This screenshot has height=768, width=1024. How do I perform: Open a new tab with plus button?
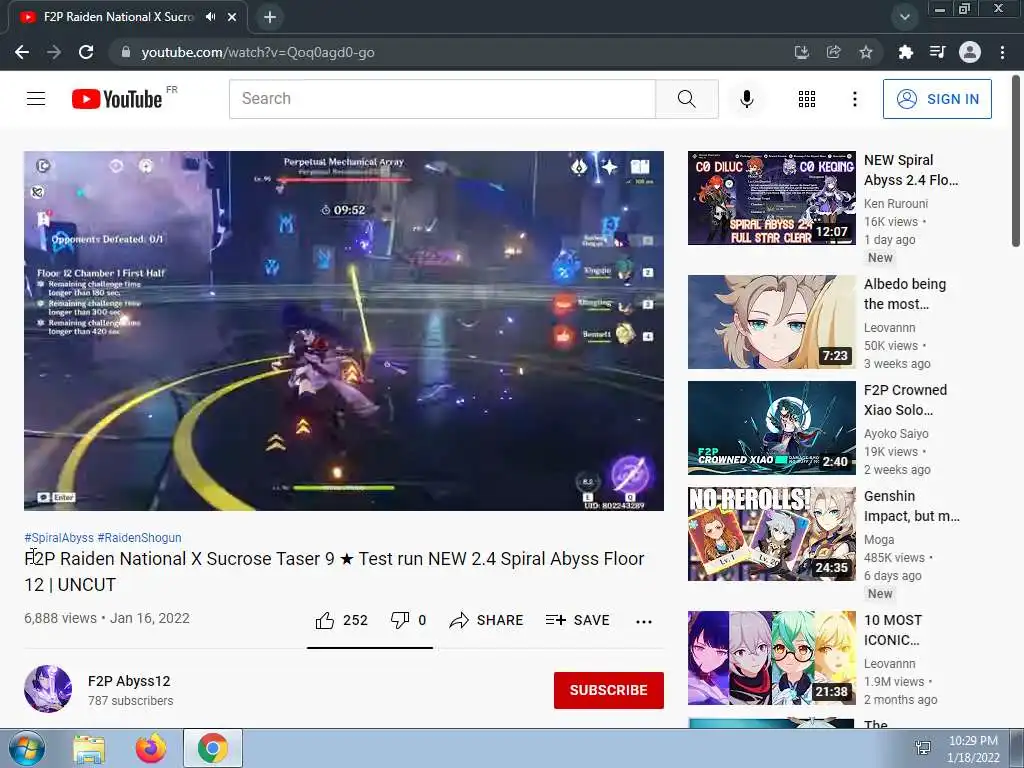click(x=270, y=17)
